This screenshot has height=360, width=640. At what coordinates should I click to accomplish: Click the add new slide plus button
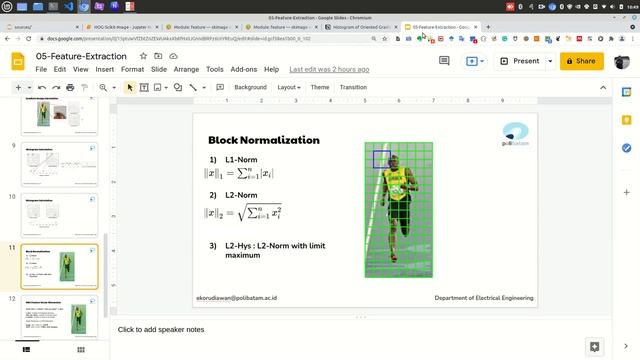pos(18,87)
